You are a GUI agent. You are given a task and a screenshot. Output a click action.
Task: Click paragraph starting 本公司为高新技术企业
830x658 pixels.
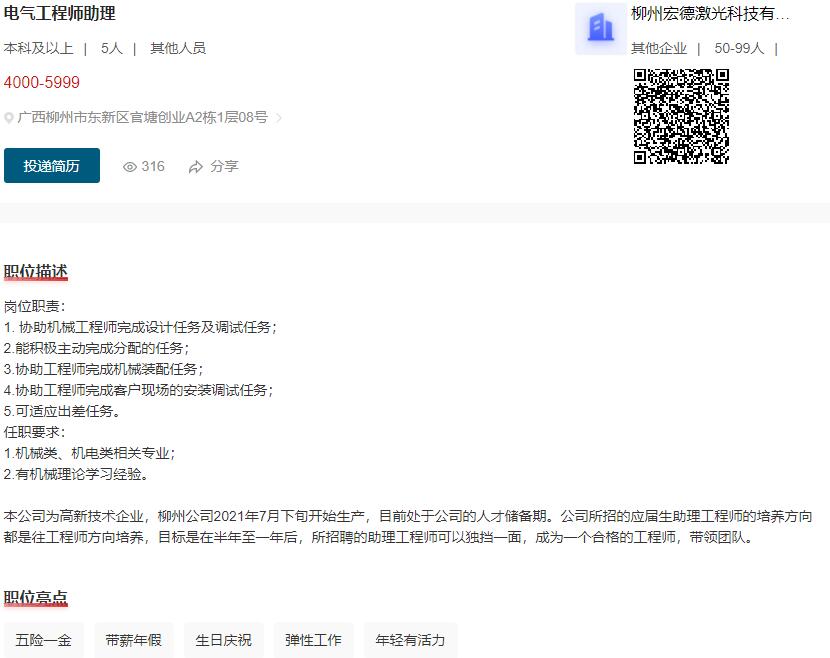point(408,527)
